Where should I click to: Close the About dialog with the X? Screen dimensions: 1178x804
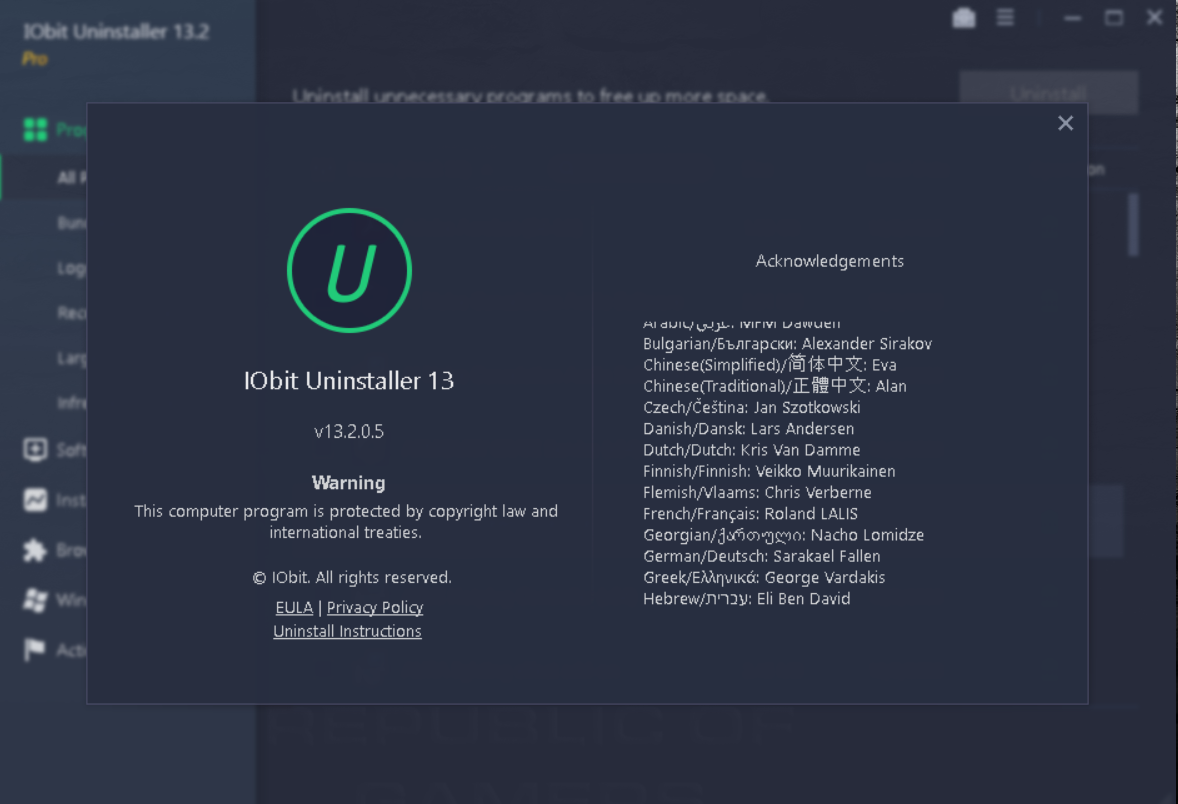pos(1065,123)
